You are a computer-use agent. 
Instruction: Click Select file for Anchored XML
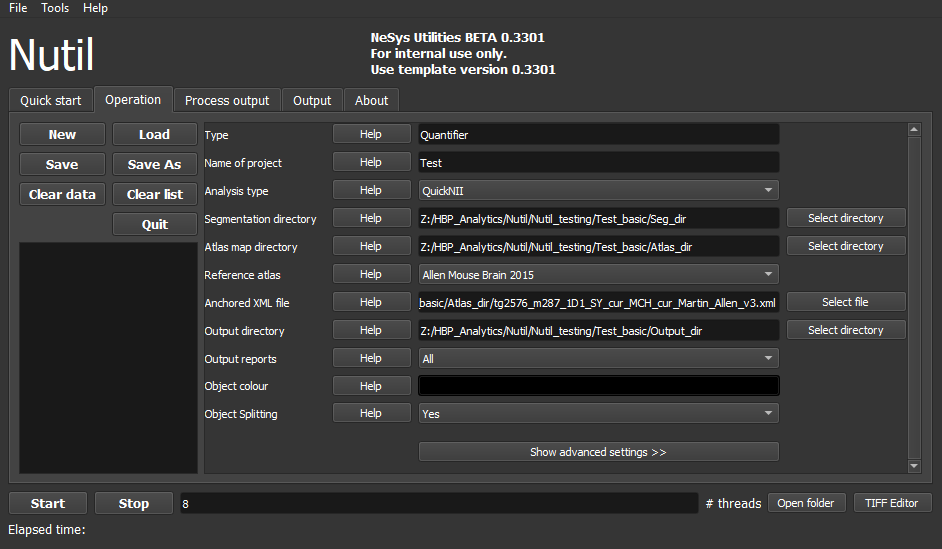tap(845, 302)
